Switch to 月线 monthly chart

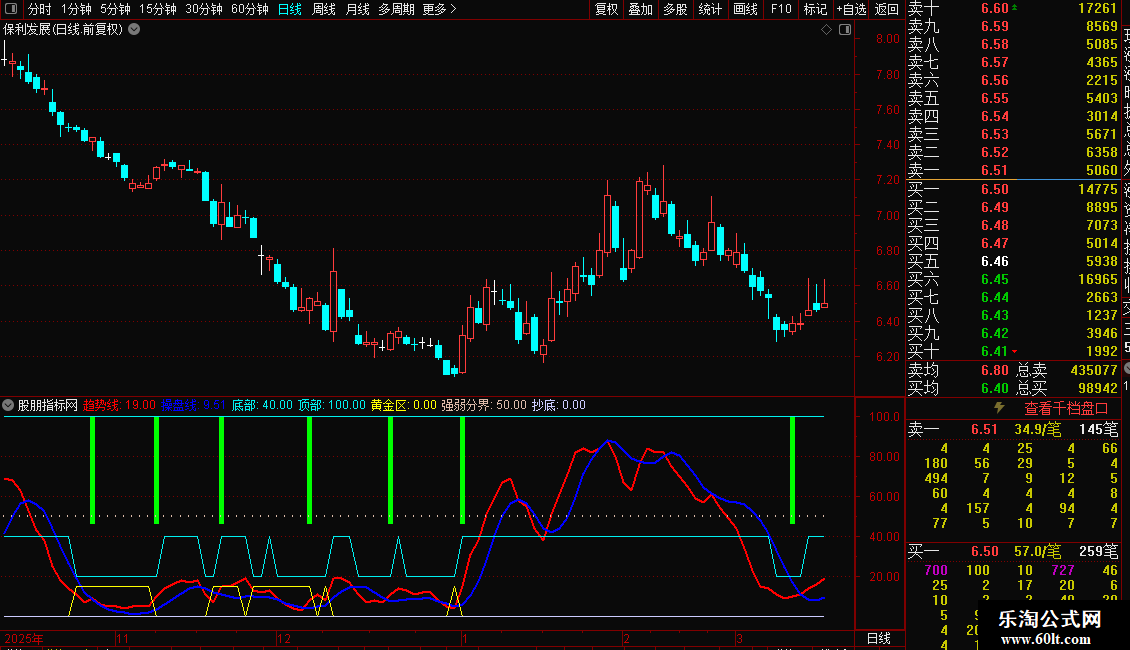tap(357, 9)
